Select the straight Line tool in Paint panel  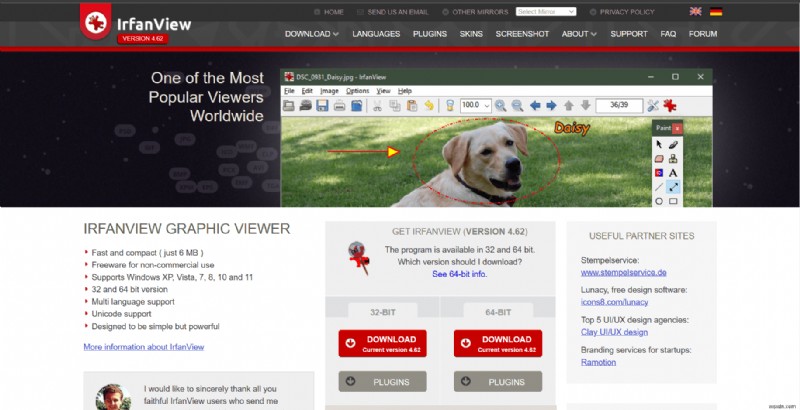pyautogui.click(x=659, y=187)
